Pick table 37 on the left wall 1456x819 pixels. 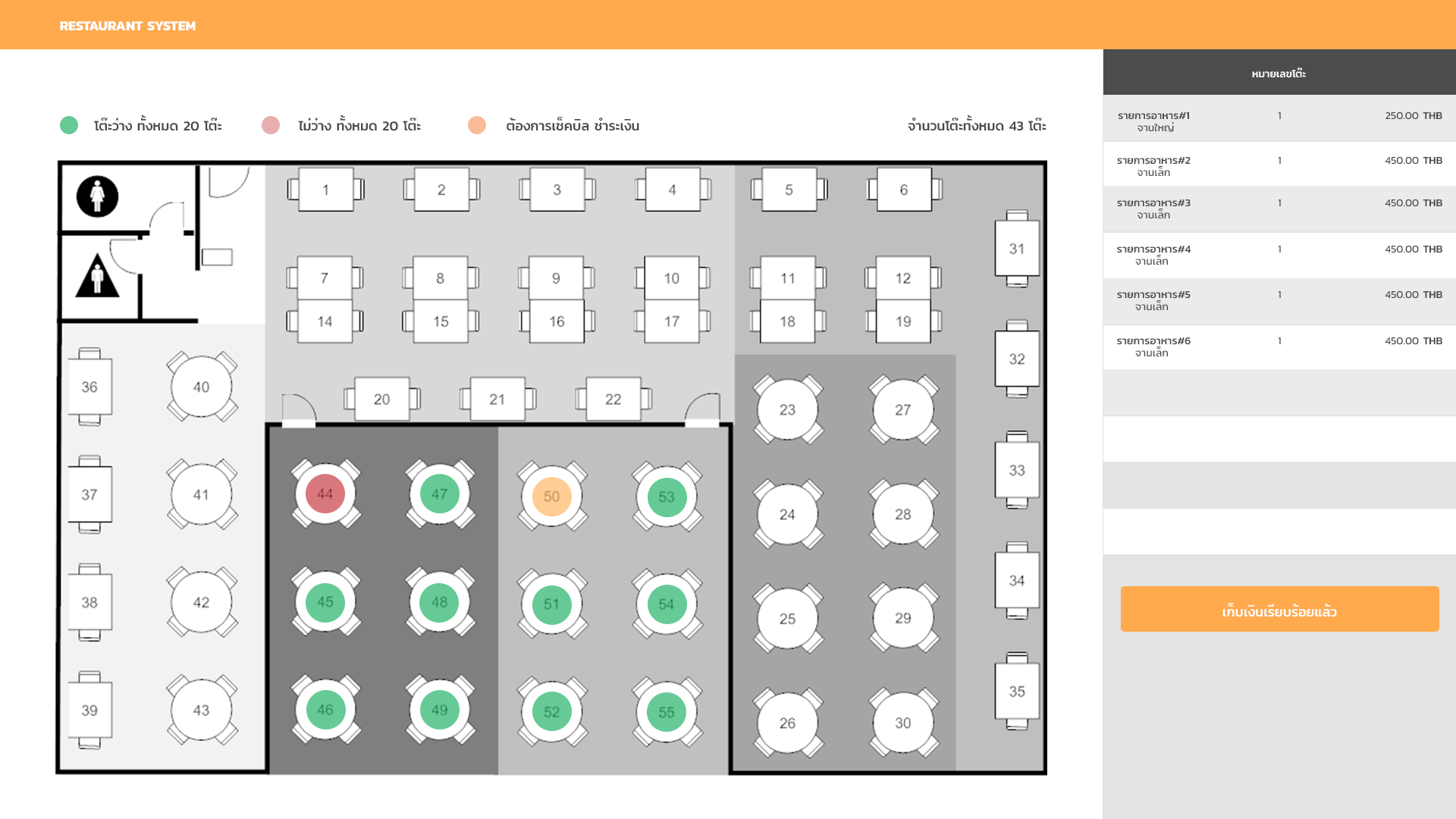[x=89, y=494]
